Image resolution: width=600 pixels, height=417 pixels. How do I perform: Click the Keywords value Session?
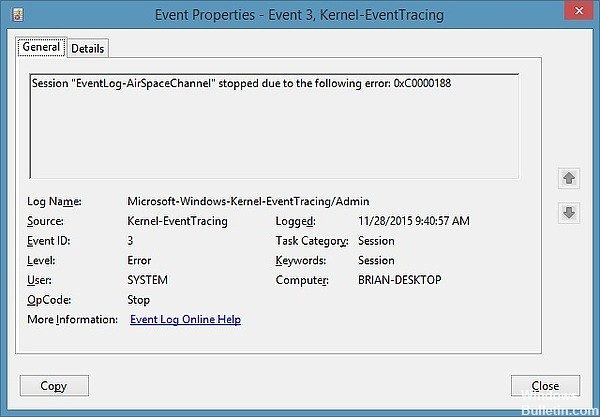[x=376, y=261]
